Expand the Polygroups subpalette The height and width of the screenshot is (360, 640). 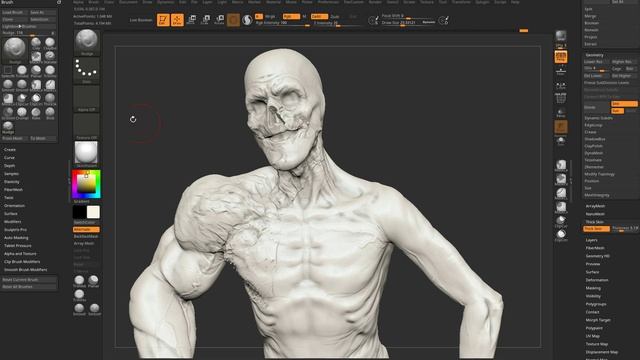(596, 304)
